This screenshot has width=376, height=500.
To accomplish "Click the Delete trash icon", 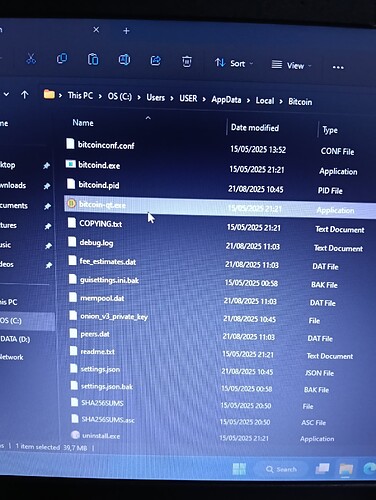I will [x=187, y=62].
